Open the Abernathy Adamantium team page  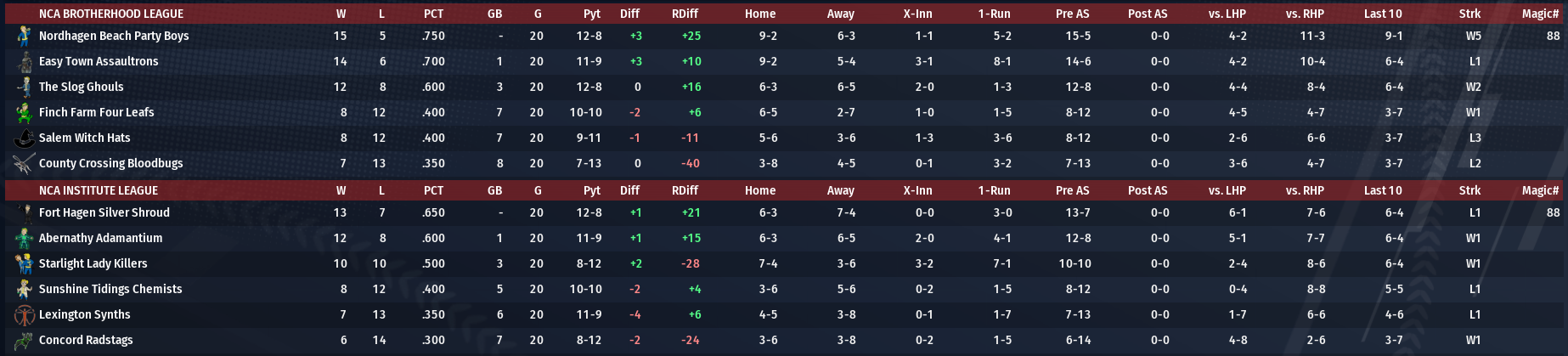[x=100, y=238]
